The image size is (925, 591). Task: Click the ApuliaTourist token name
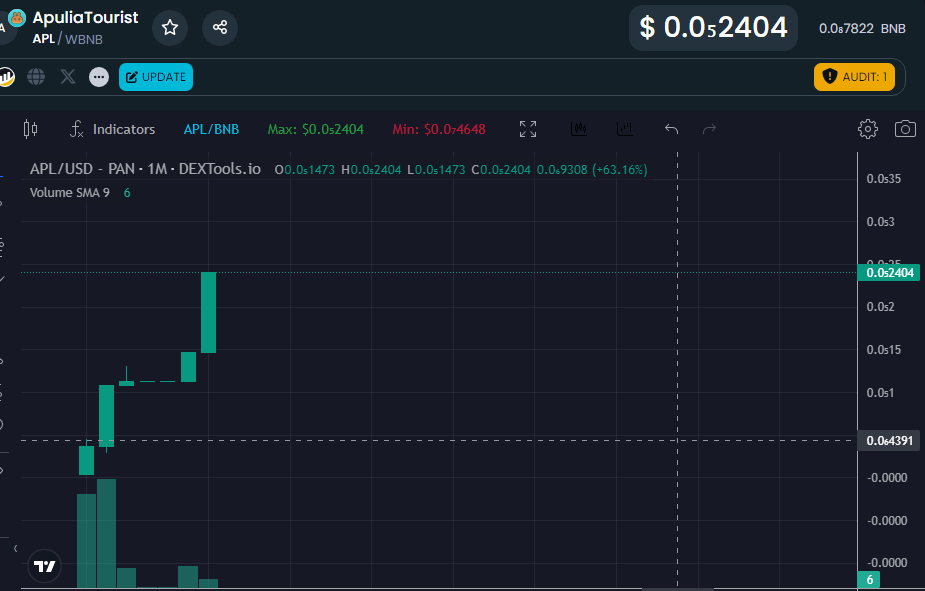(x=86, y=18)
